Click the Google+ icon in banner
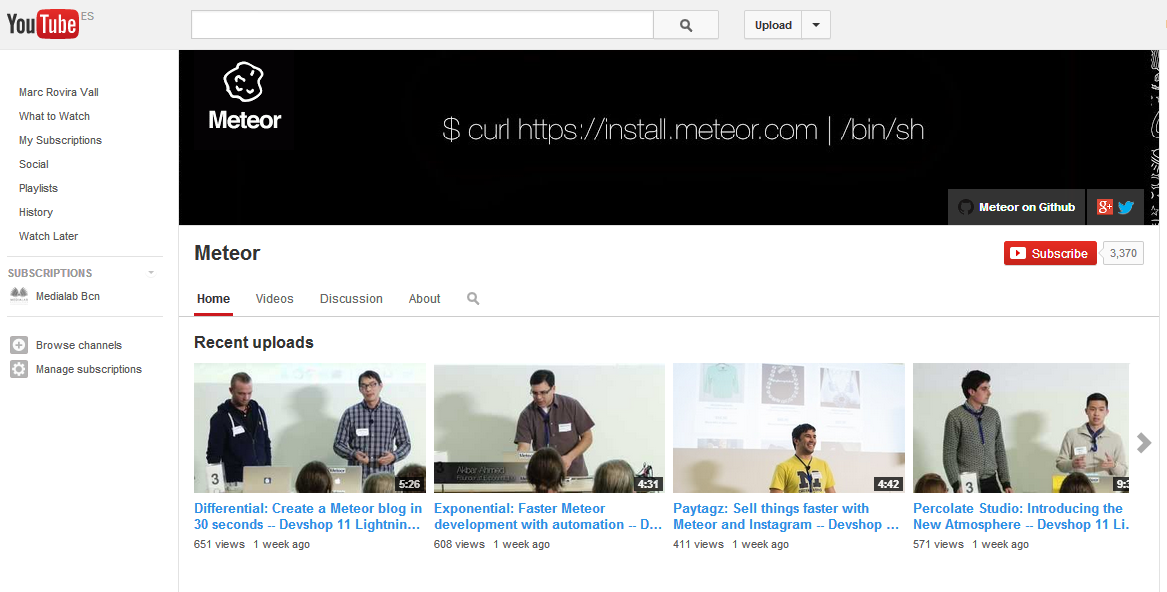The image size is (1167, 592). tap(1105, 207)
